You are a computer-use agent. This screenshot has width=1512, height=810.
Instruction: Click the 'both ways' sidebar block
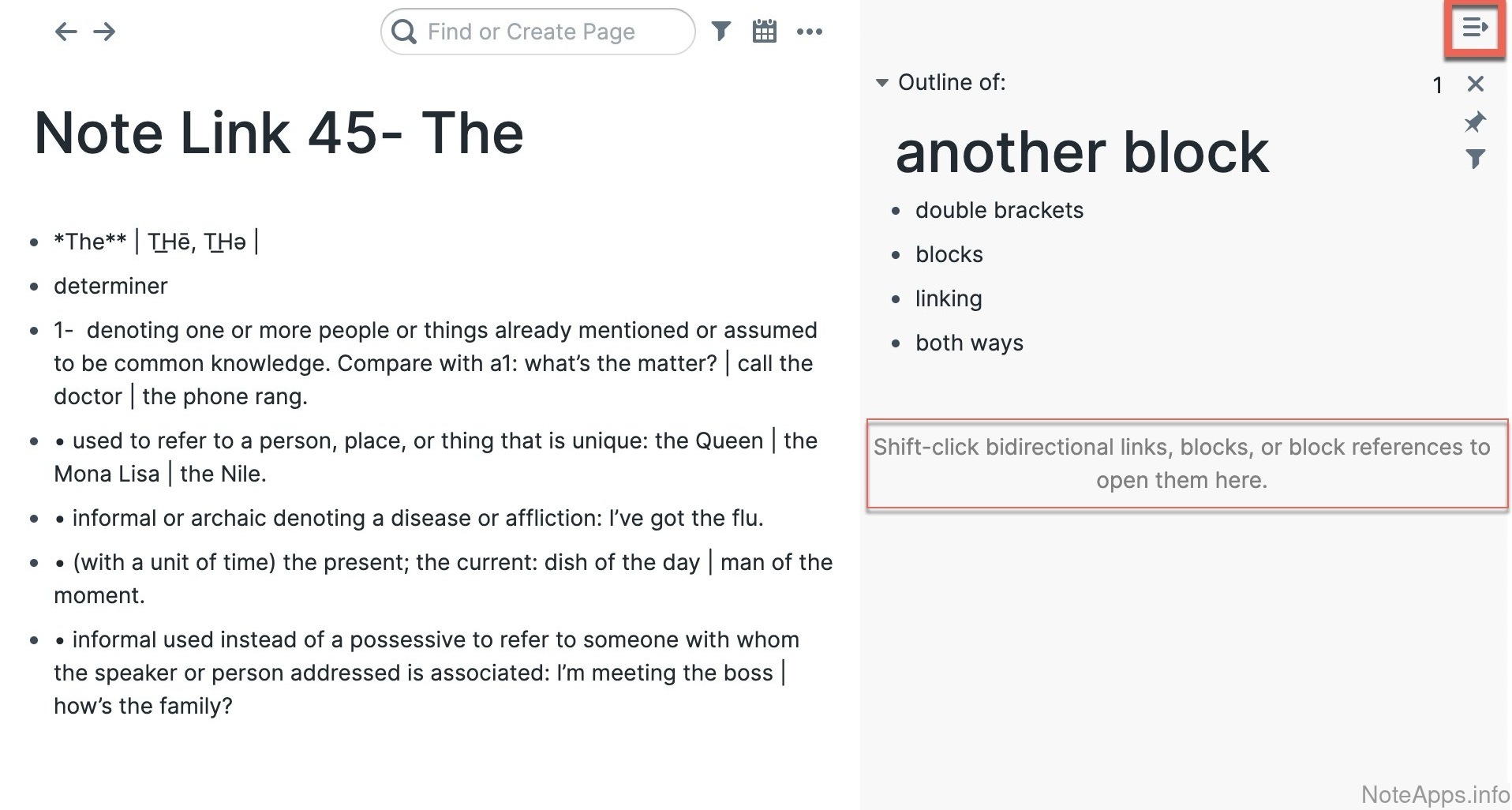tap(969, 343)
